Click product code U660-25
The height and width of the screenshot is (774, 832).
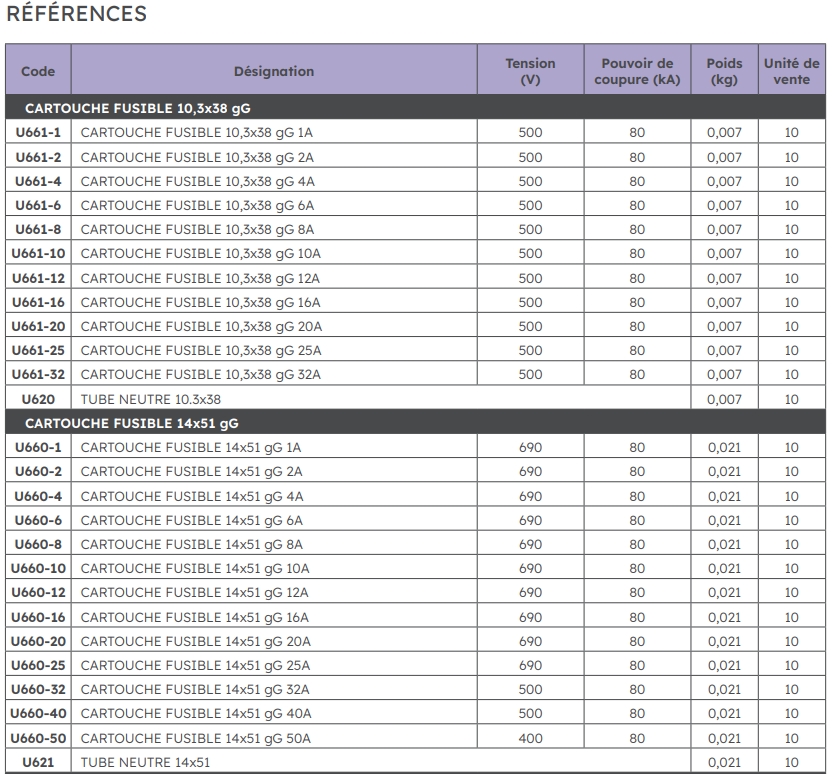(39, 665)
